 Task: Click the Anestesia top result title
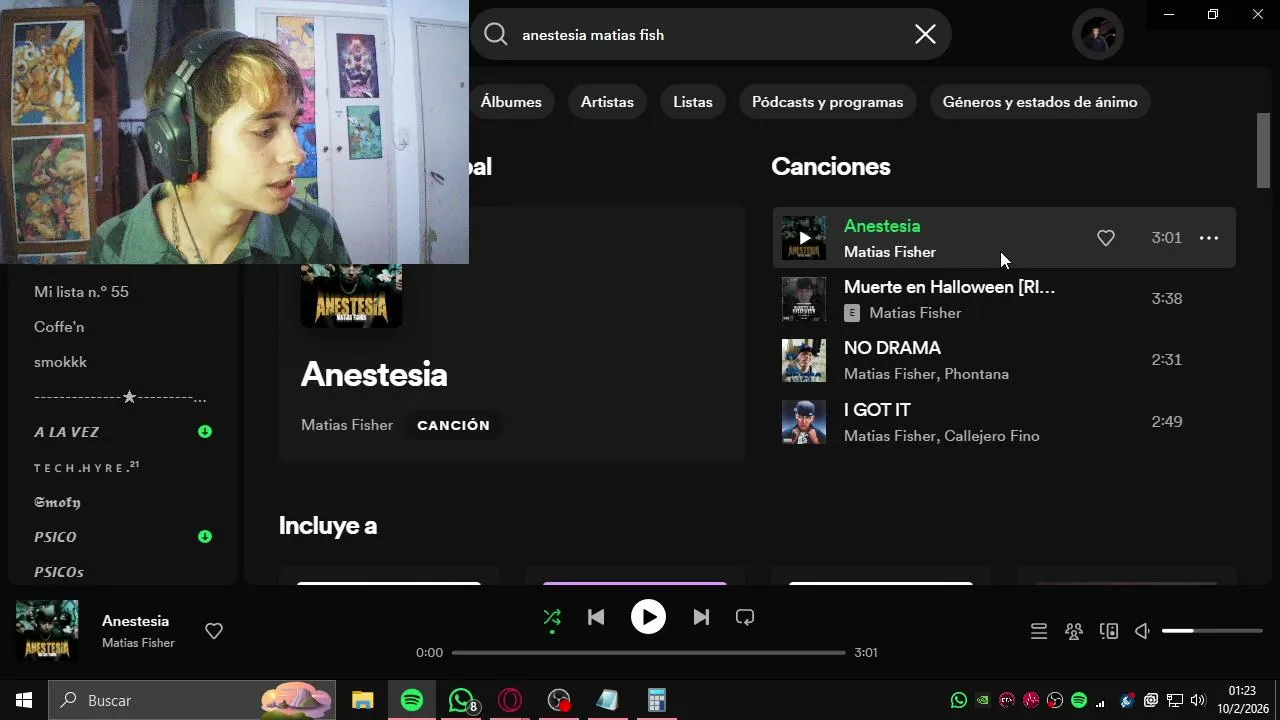pos(374,375)
